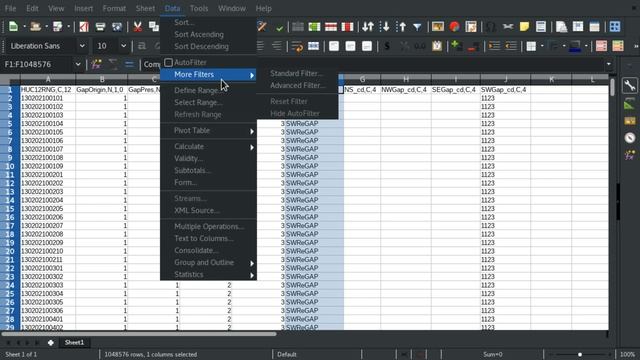Switch to Sheet1 tab
This screenshot has height=360, width=640.
(x=74, y=342)
